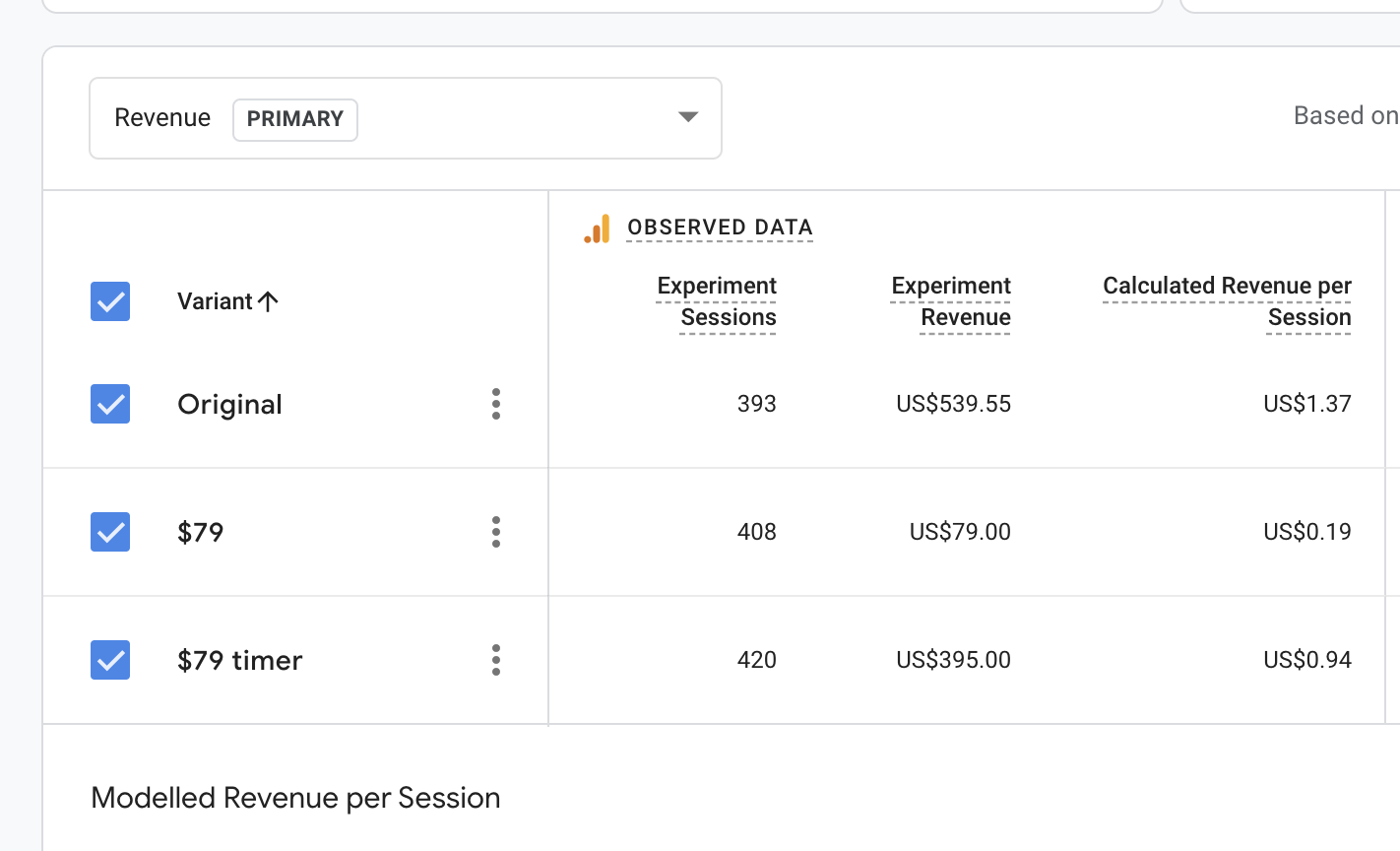The height and width of the screenshot is (851, 1400).
Task: Click the Observed Data analytics bar icon
Action: (x=598, y=229)
